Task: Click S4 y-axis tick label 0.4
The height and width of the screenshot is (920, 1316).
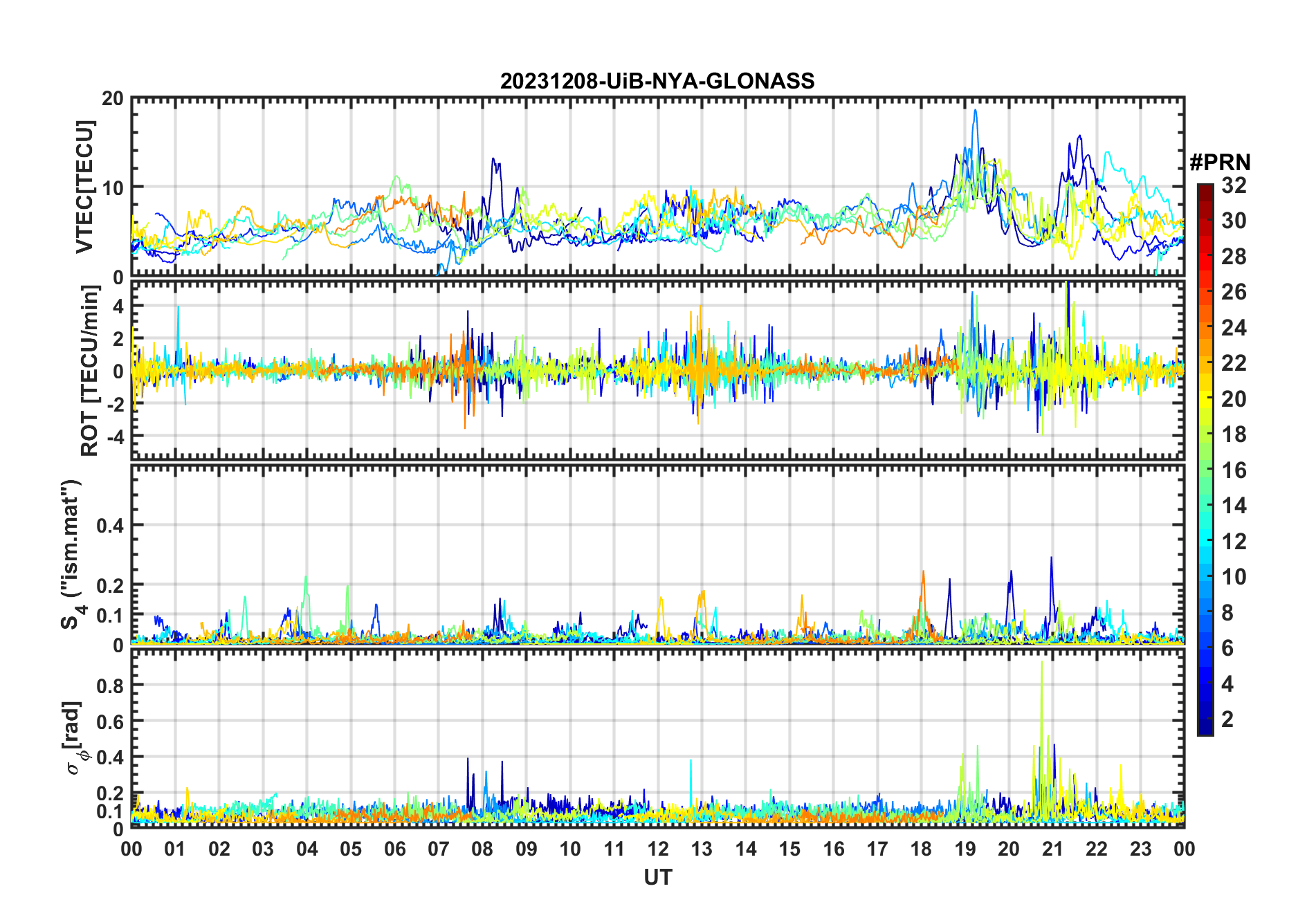Action: click(111, 525)
